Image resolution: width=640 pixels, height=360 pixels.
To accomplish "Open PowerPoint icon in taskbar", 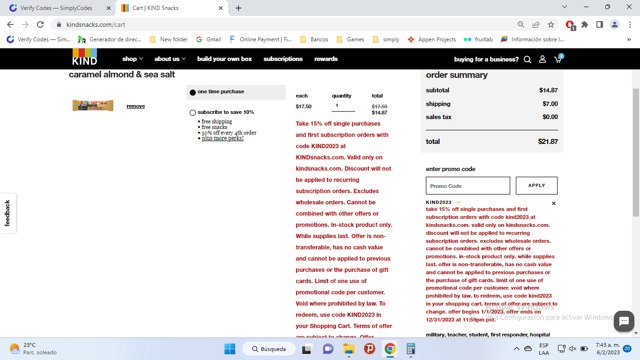I will (x=369, y=349).
